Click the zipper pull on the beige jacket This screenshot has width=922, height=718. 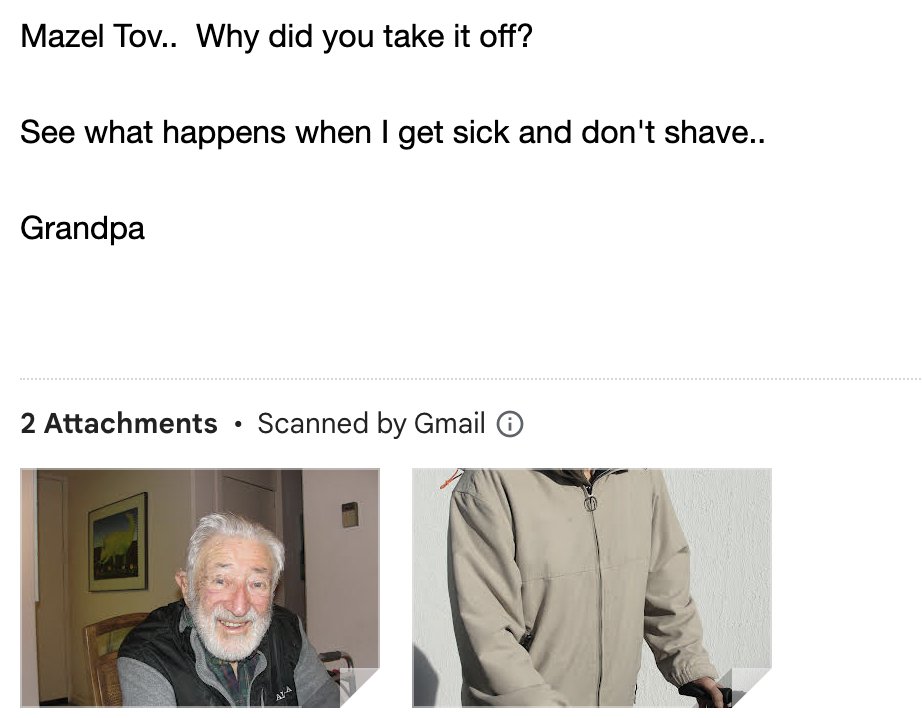coord(590,502)
